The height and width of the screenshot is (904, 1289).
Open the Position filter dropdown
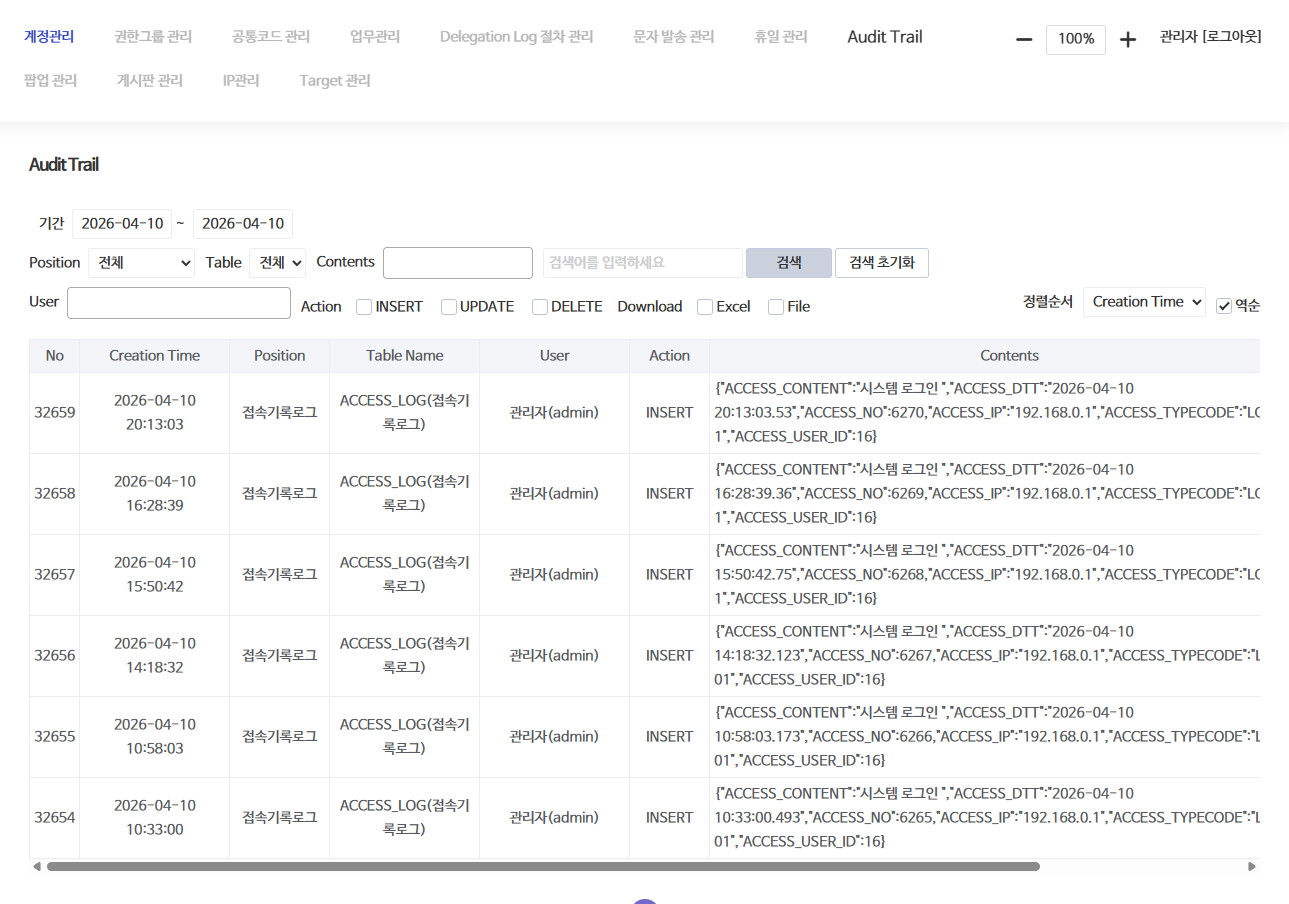[x=141, y=262]
